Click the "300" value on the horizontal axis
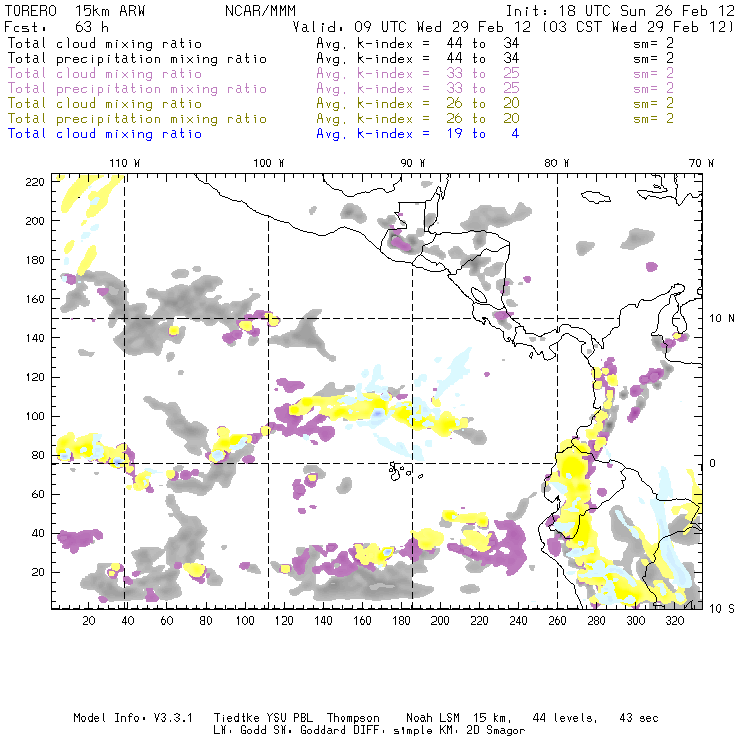Viewport: 740px width, 740px height. click(636, 621)
